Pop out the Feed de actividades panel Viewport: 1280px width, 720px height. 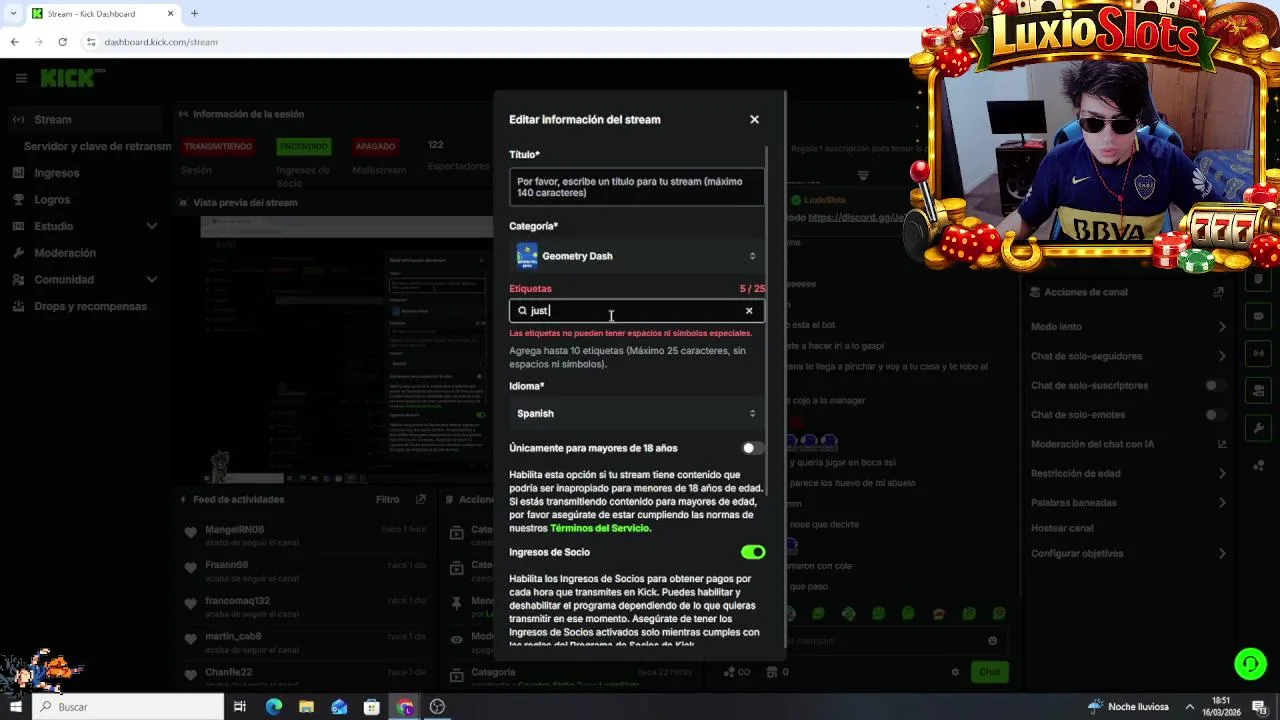420,499
